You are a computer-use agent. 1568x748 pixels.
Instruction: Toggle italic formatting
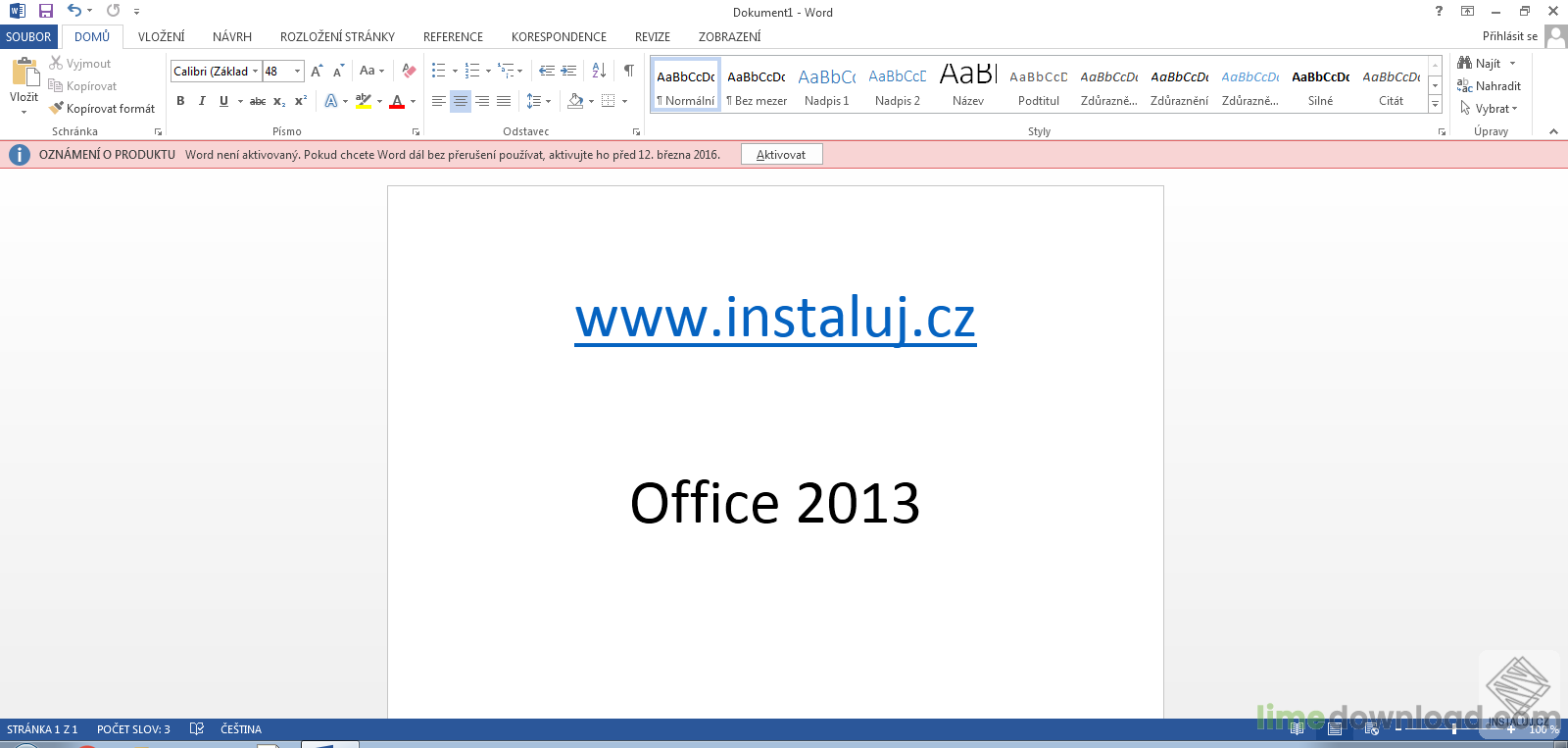(x=202, y=101)
